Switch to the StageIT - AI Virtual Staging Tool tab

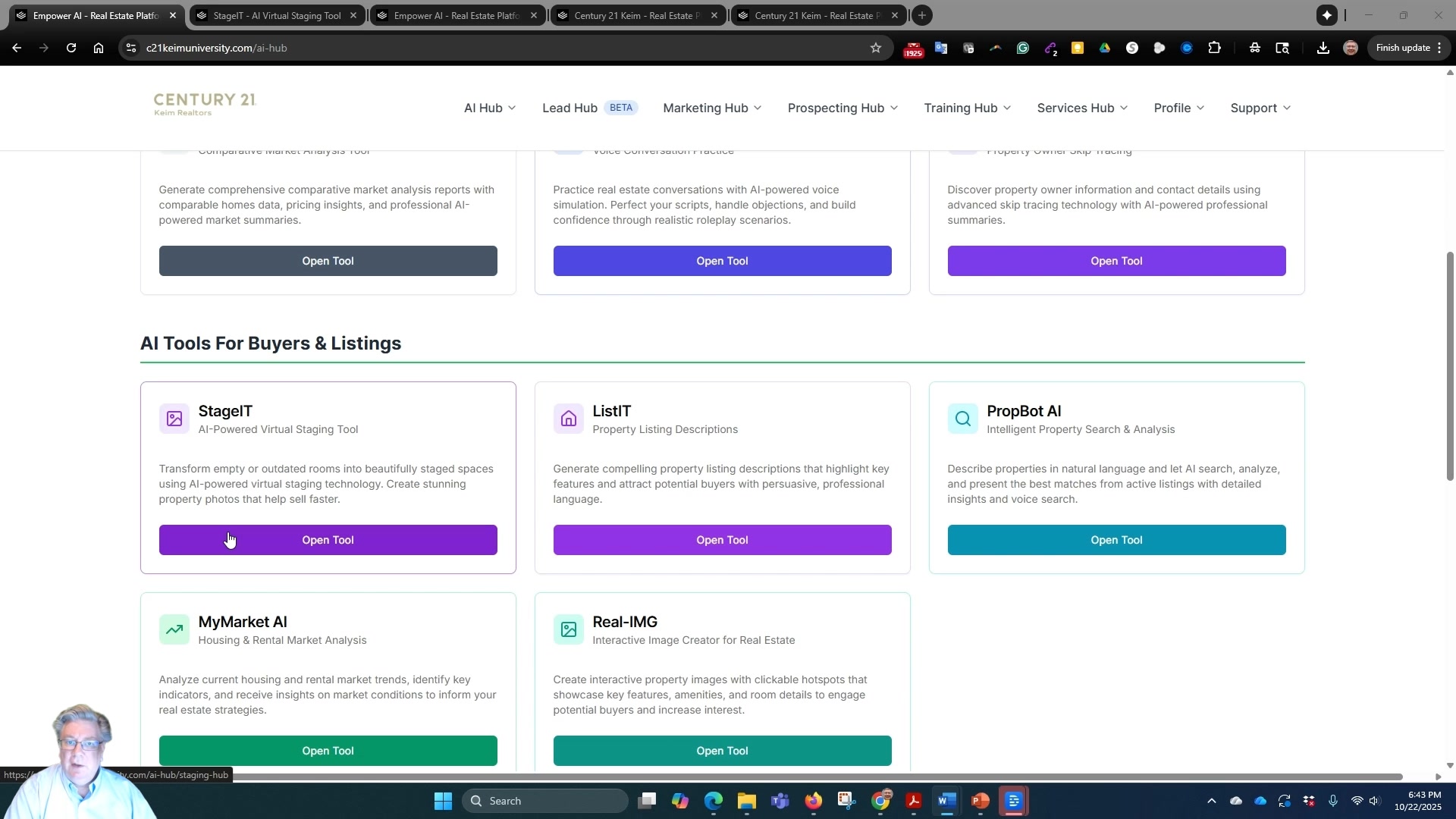coord(277,15)
